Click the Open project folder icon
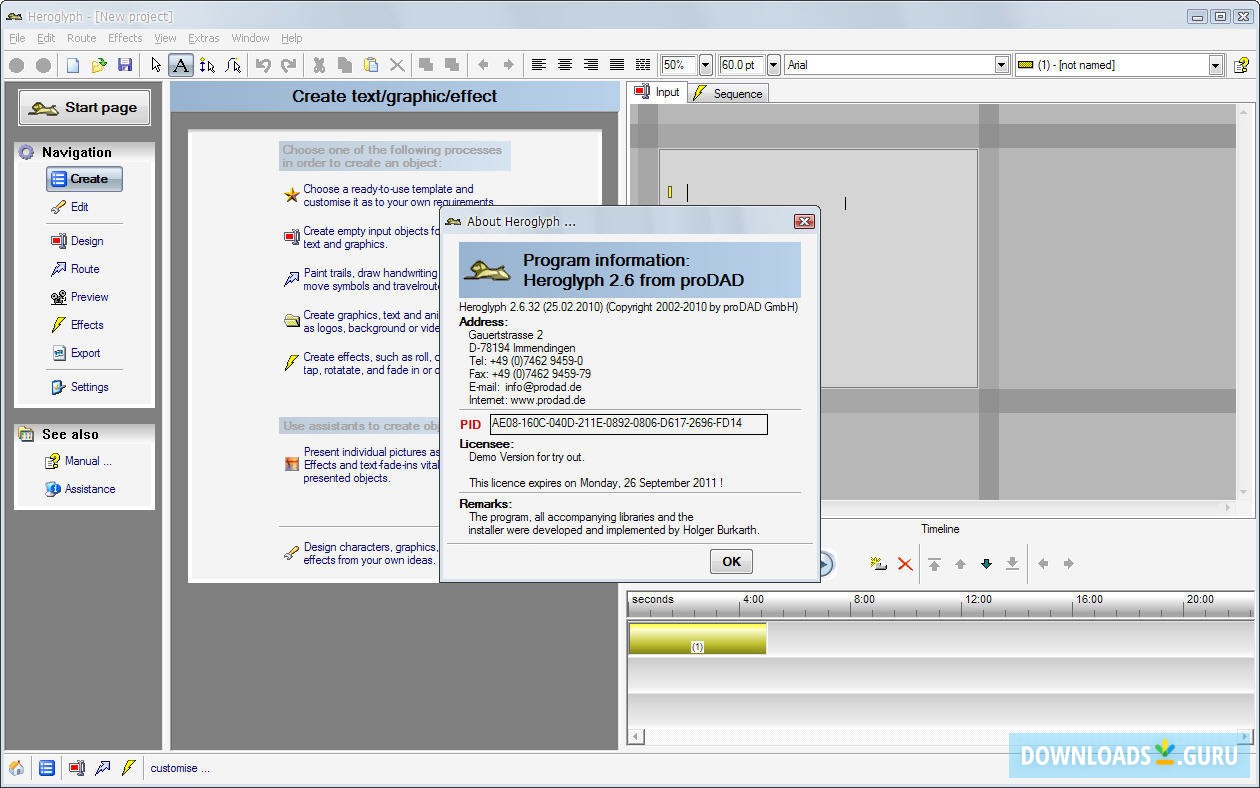The image size is (1260, 788). (x=99, y=65)
